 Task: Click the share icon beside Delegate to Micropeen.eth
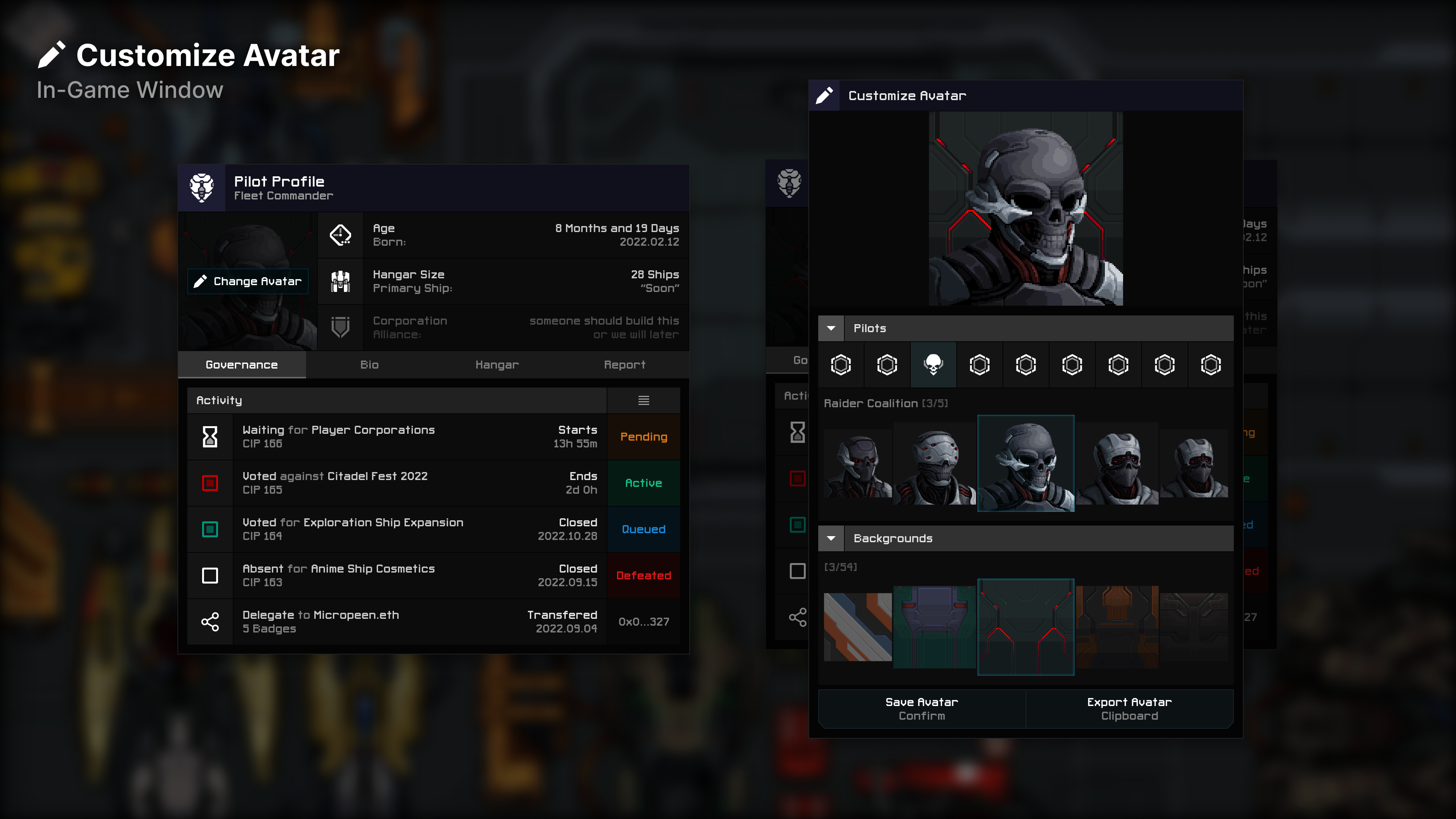pyautogui.click(x=210, y=622)
